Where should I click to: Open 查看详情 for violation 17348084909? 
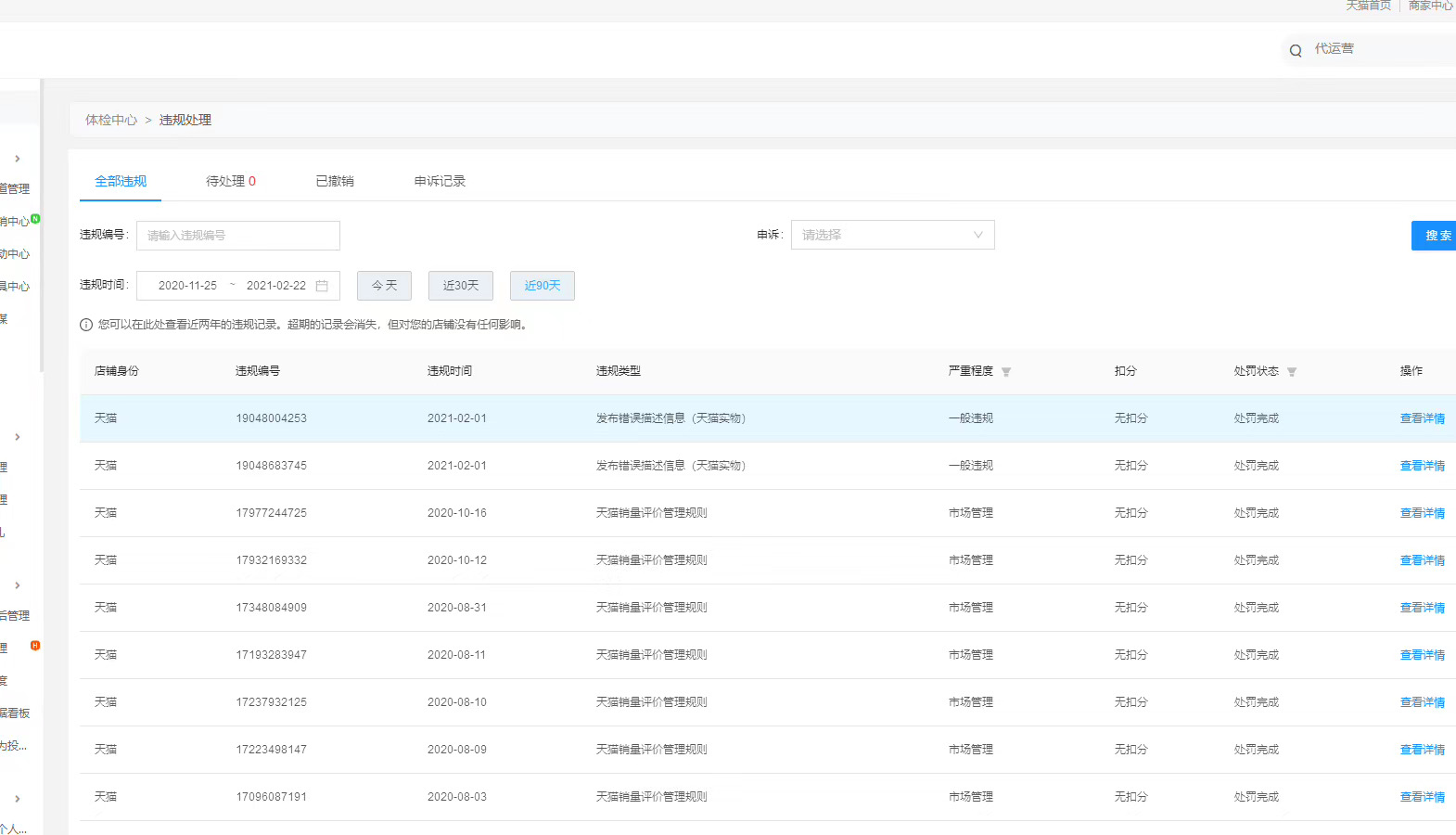click(1423, 608)
